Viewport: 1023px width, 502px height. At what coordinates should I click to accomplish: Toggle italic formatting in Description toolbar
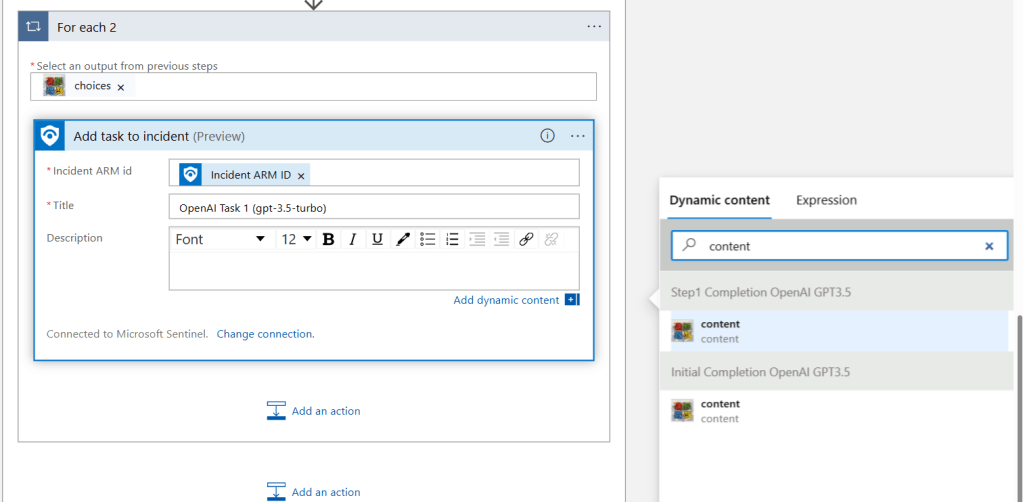click(x=352, y=239)
